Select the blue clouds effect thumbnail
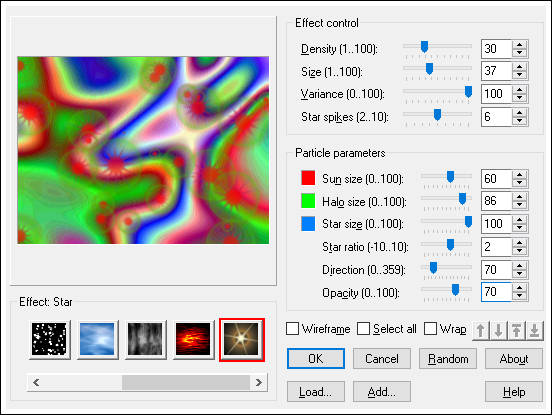Image resolution: width=552 pixels, height=415 pixels. [x=97, y=339]
